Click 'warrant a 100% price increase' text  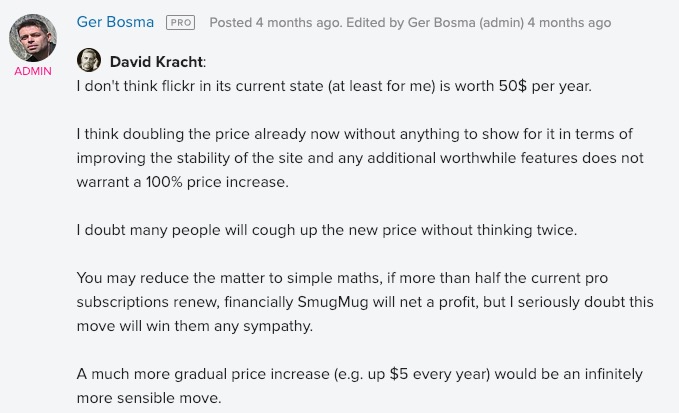click(x=182, y=182)
